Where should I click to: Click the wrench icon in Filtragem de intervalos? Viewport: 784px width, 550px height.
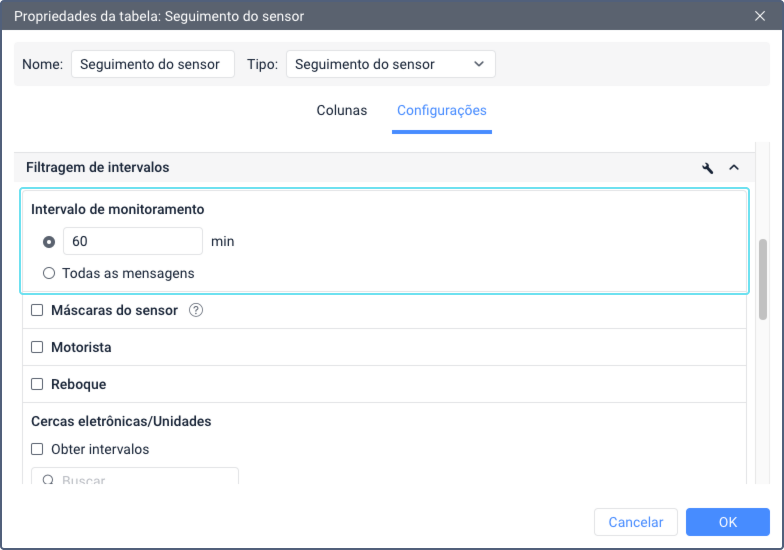click(708, 168)
